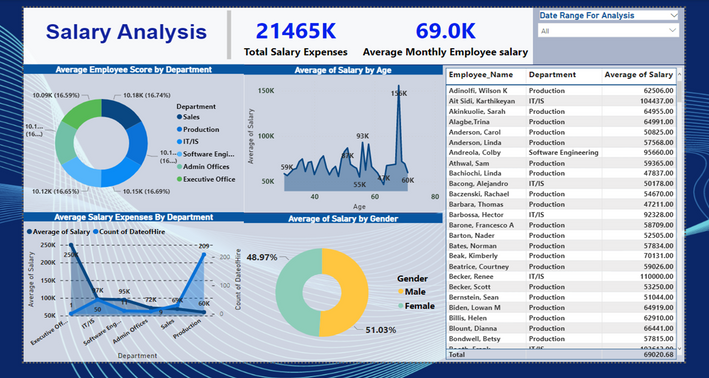Viewport: 709px width, 378px height.
Task: Click the green Executive Office donut segment
Action: [82, 113]
